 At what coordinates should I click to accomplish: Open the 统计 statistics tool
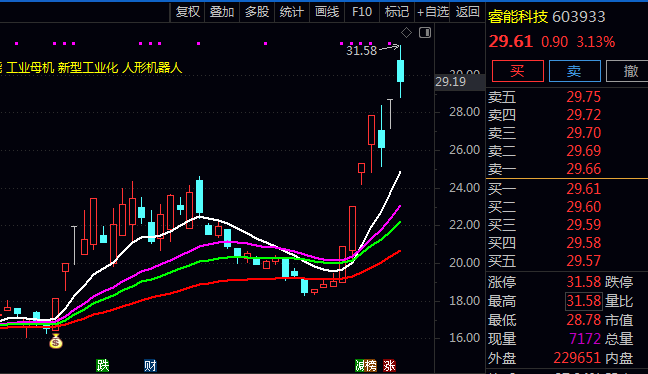click(x=291, y=12)
